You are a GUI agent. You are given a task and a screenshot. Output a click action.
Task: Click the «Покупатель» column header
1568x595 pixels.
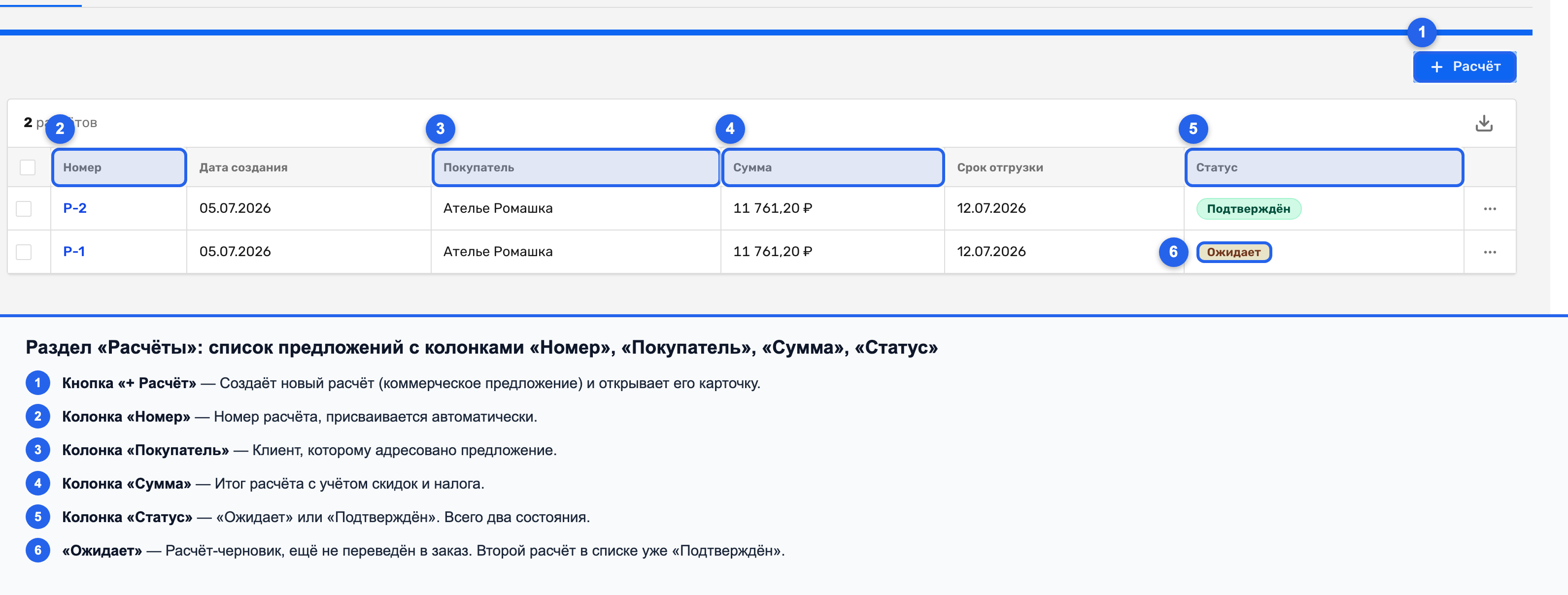tap(576, 167)
